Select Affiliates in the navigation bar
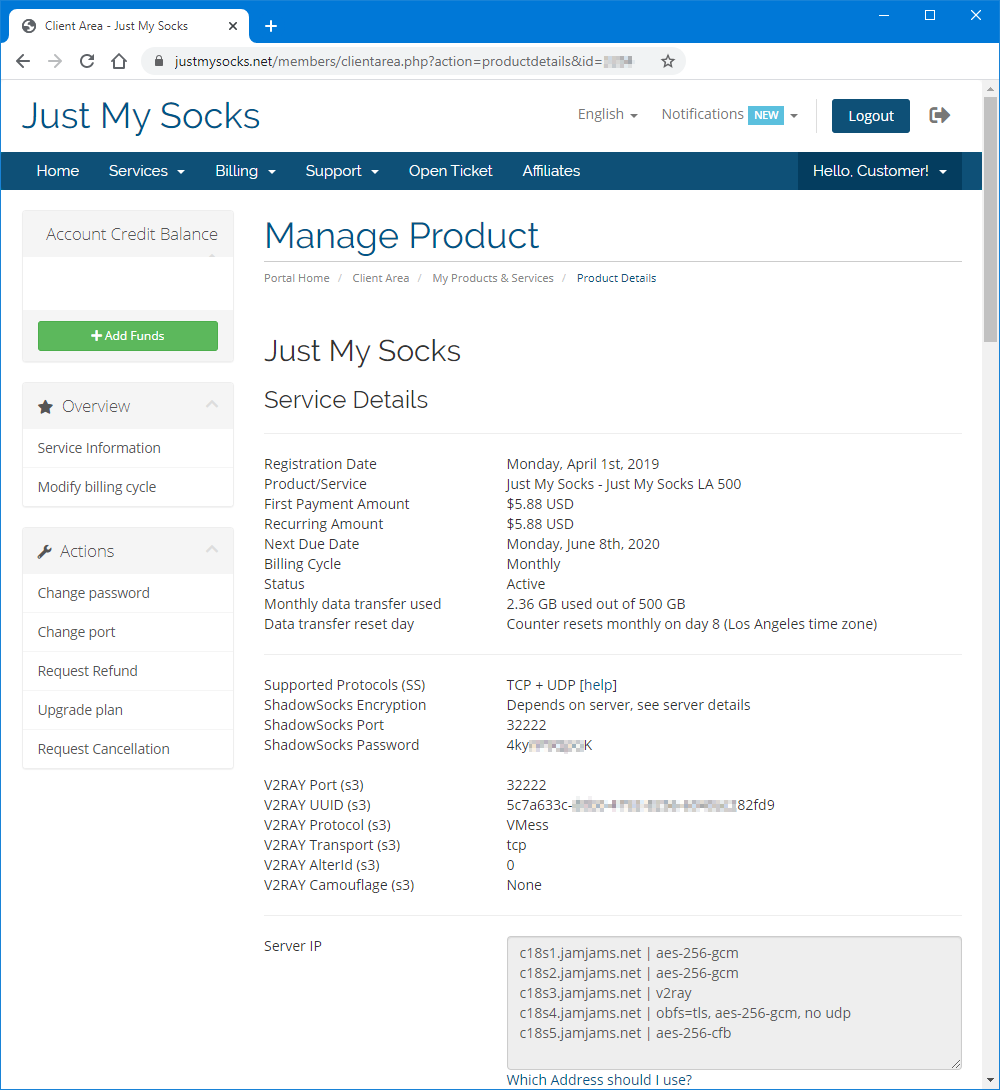Screen dimensions: 1000x1090 pos(551,171)
